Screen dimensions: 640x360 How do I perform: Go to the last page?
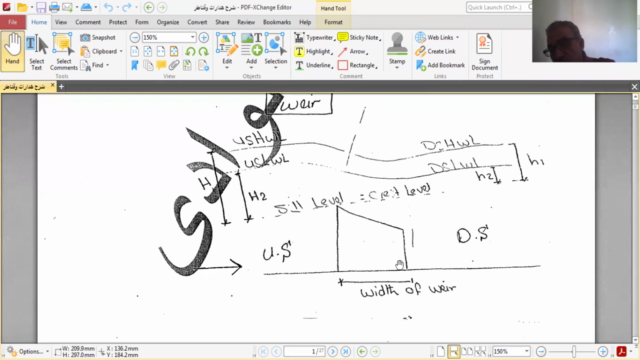(346, 351)
